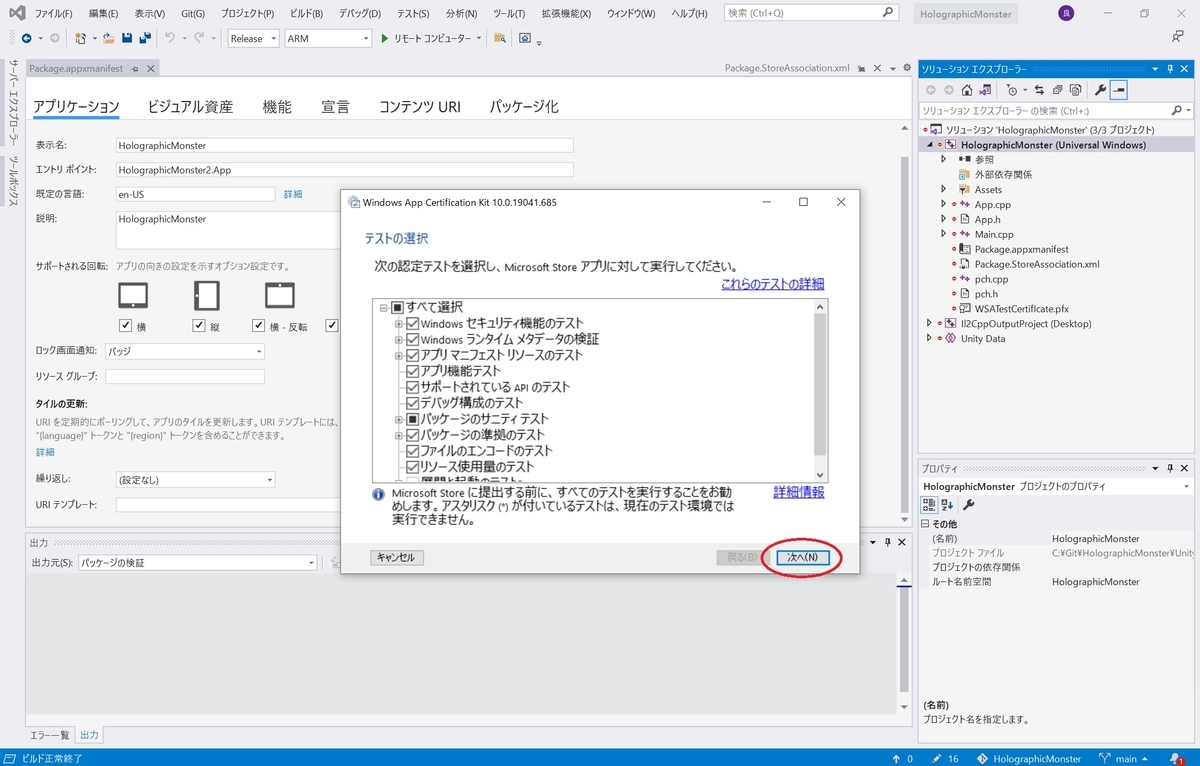Open the 繰り返し (設定なし) dropdown
The height and width of the screenshot is (766, 1200).
click(195, 480)
